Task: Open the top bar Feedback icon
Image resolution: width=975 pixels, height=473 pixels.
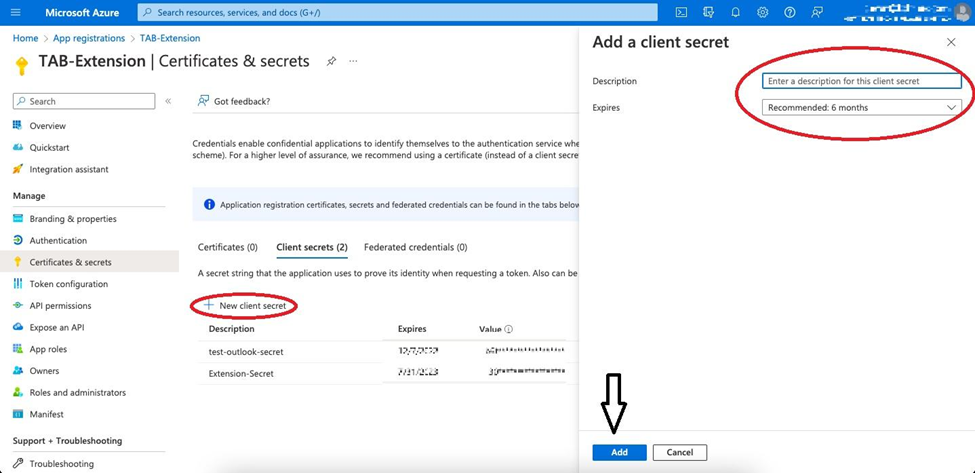Action: (x=817, y=12)
